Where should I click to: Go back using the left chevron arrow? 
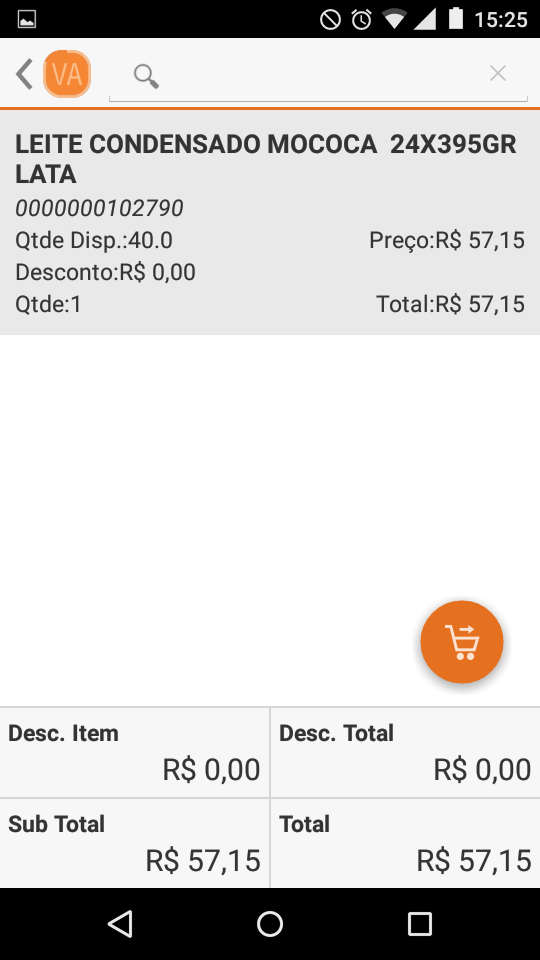(x=24, y=75)
